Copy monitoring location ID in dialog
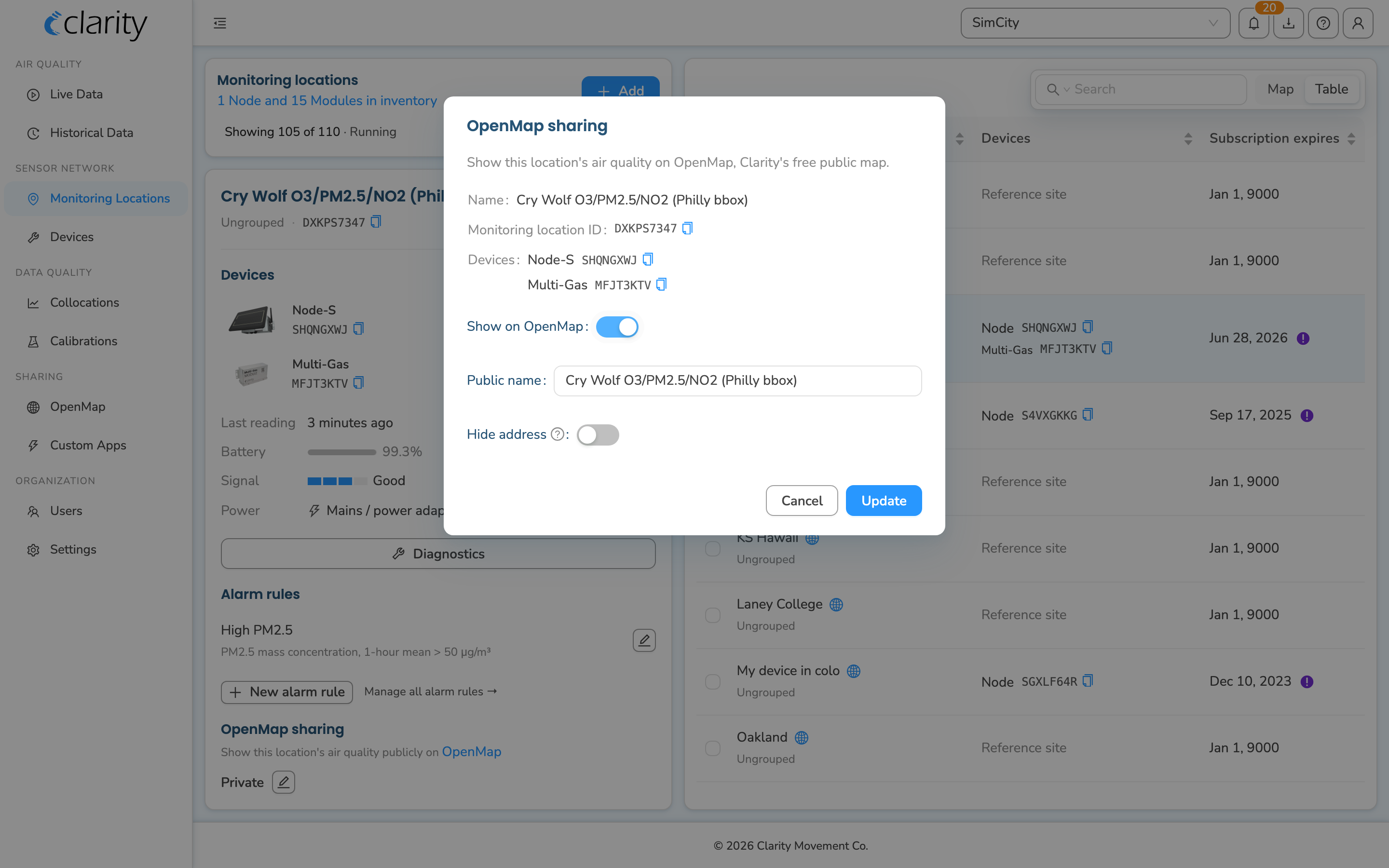 [687, 229]
